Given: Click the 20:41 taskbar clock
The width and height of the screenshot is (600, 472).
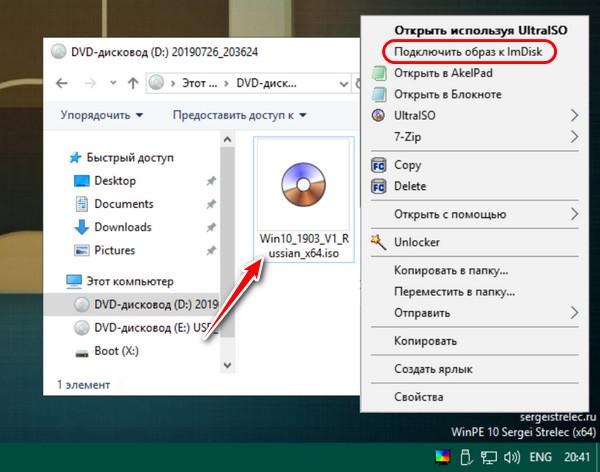Looking at the screenshot, I should tap(577, 457).
